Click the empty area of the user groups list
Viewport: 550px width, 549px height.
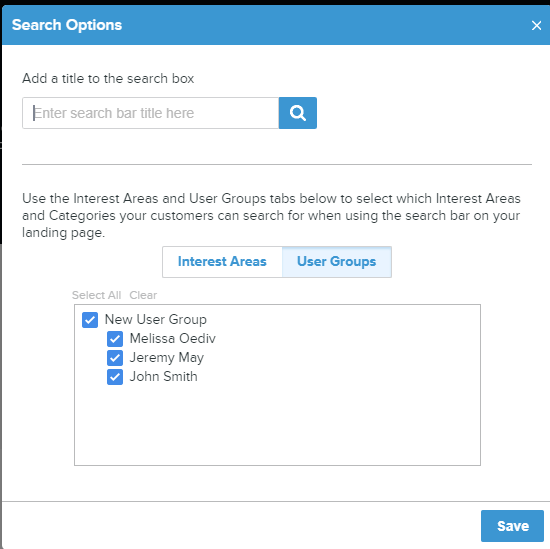tap(277, 424)
